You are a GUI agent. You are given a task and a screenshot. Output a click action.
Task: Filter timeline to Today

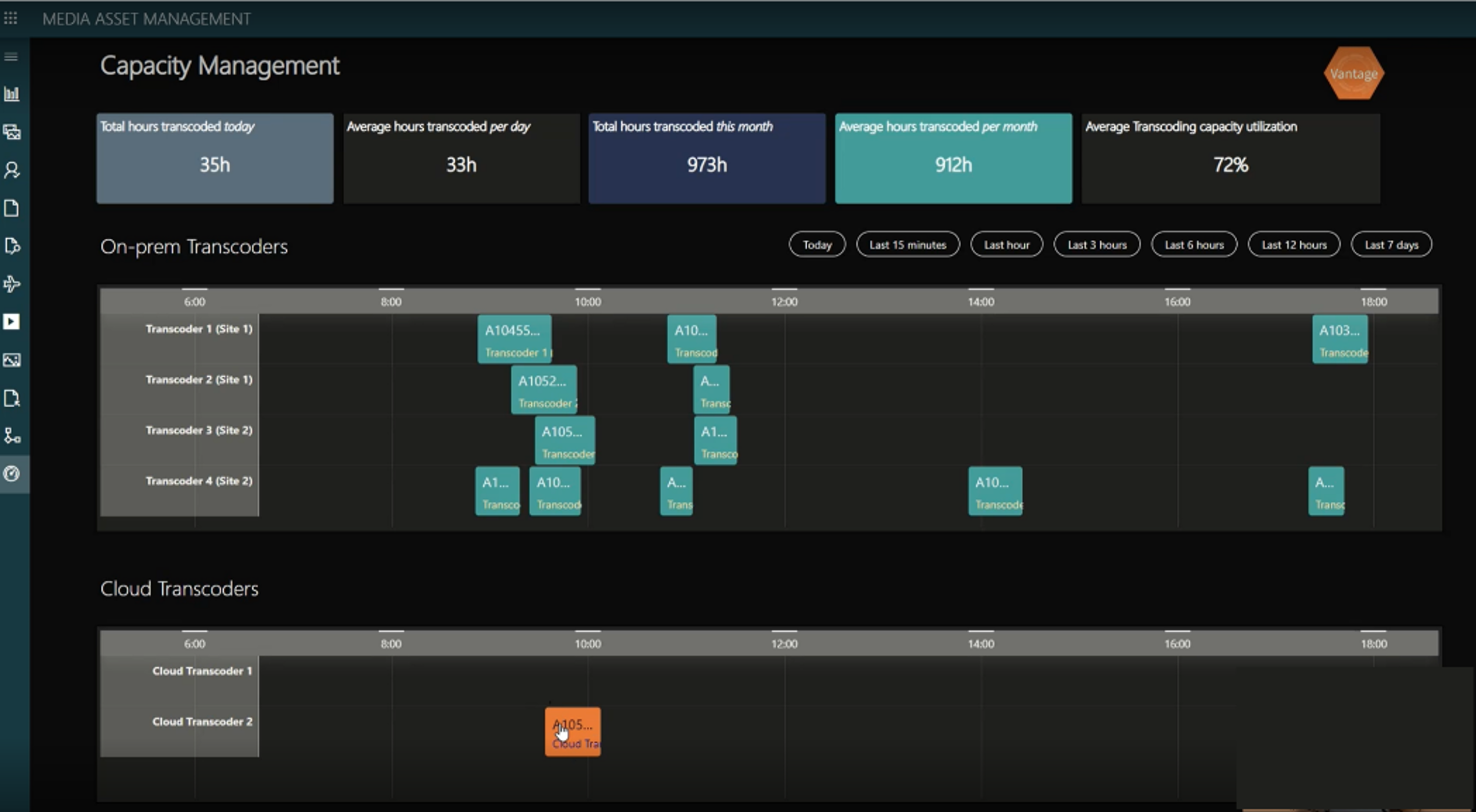[x=816, y=244]
